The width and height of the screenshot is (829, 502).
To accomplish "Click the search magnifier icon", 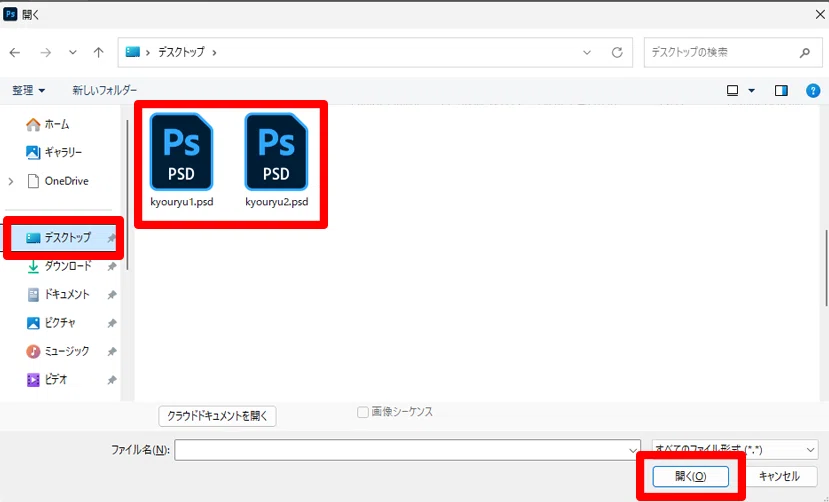I will click(x=805, y=52).
